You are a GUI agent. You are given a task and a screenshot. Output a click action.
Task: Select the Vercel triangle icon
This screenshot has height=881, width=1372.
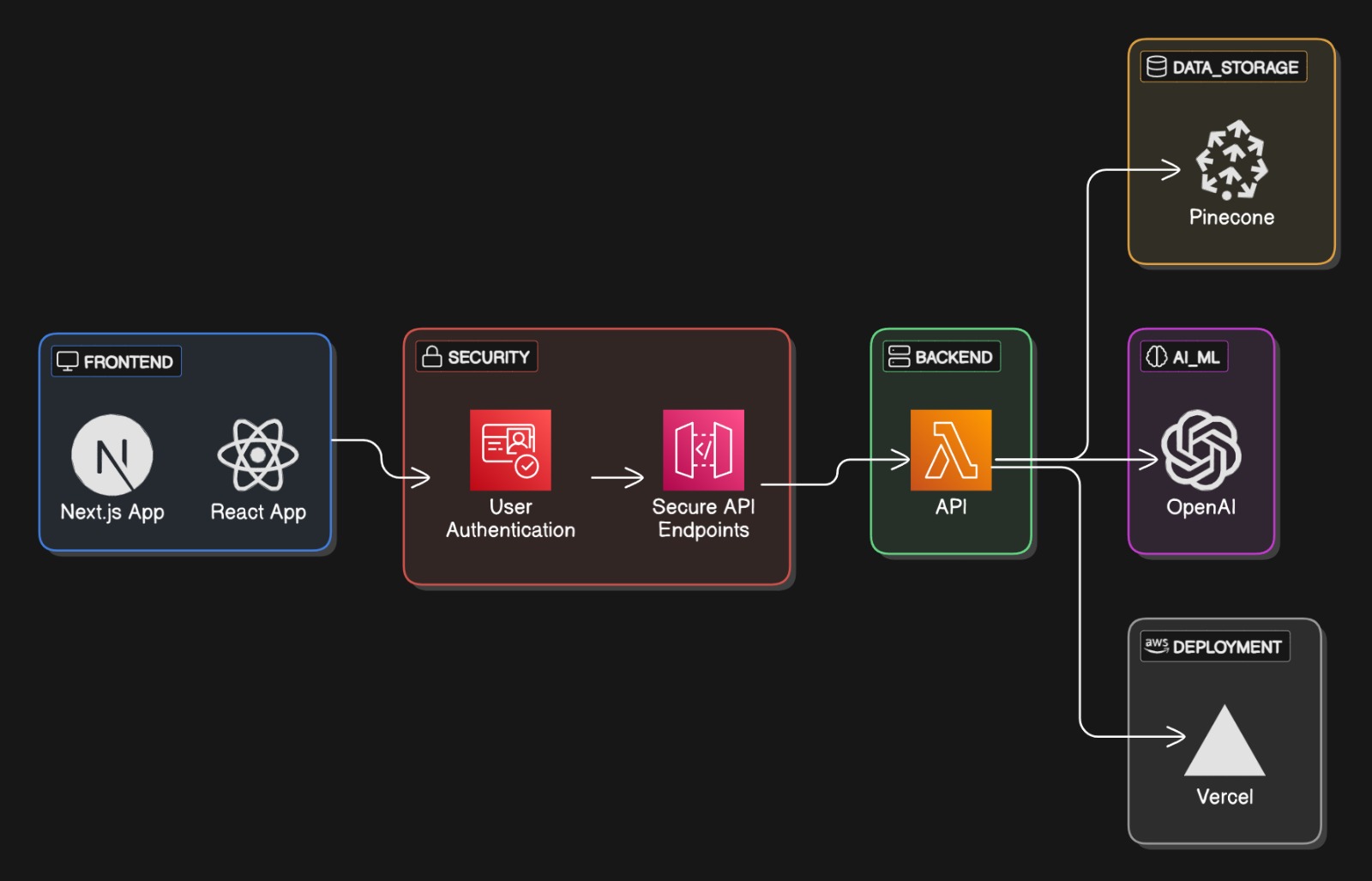pyautogui.click(x=1225, y=741)
